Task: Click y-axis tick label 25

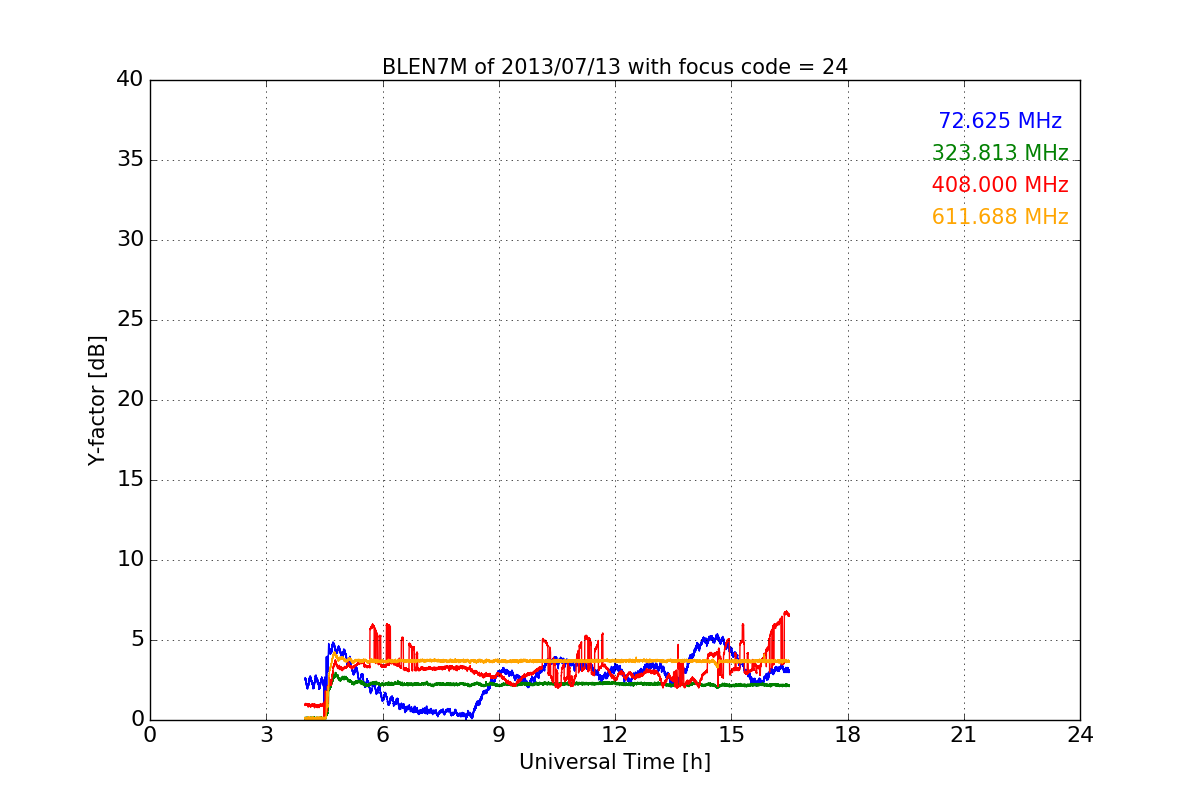Action: click(x=130, y=320)
